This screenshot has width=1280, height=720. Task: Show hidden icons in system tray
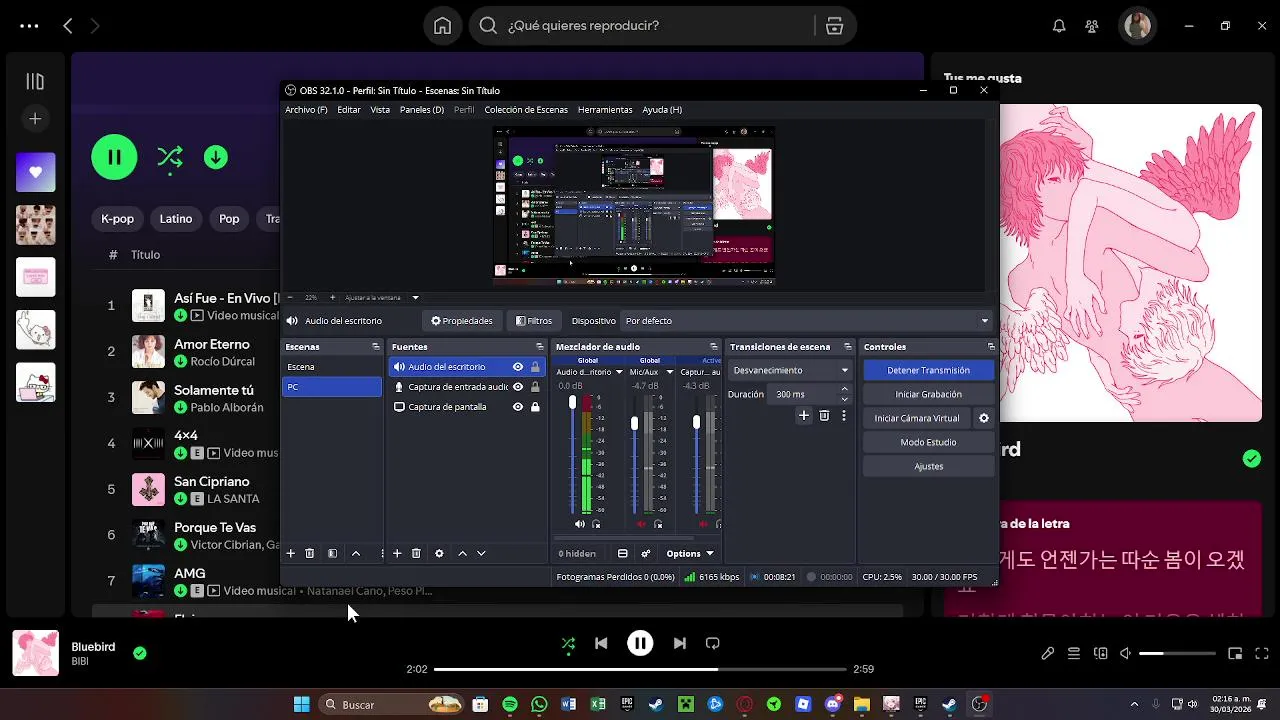click(x=1134, y=704)
